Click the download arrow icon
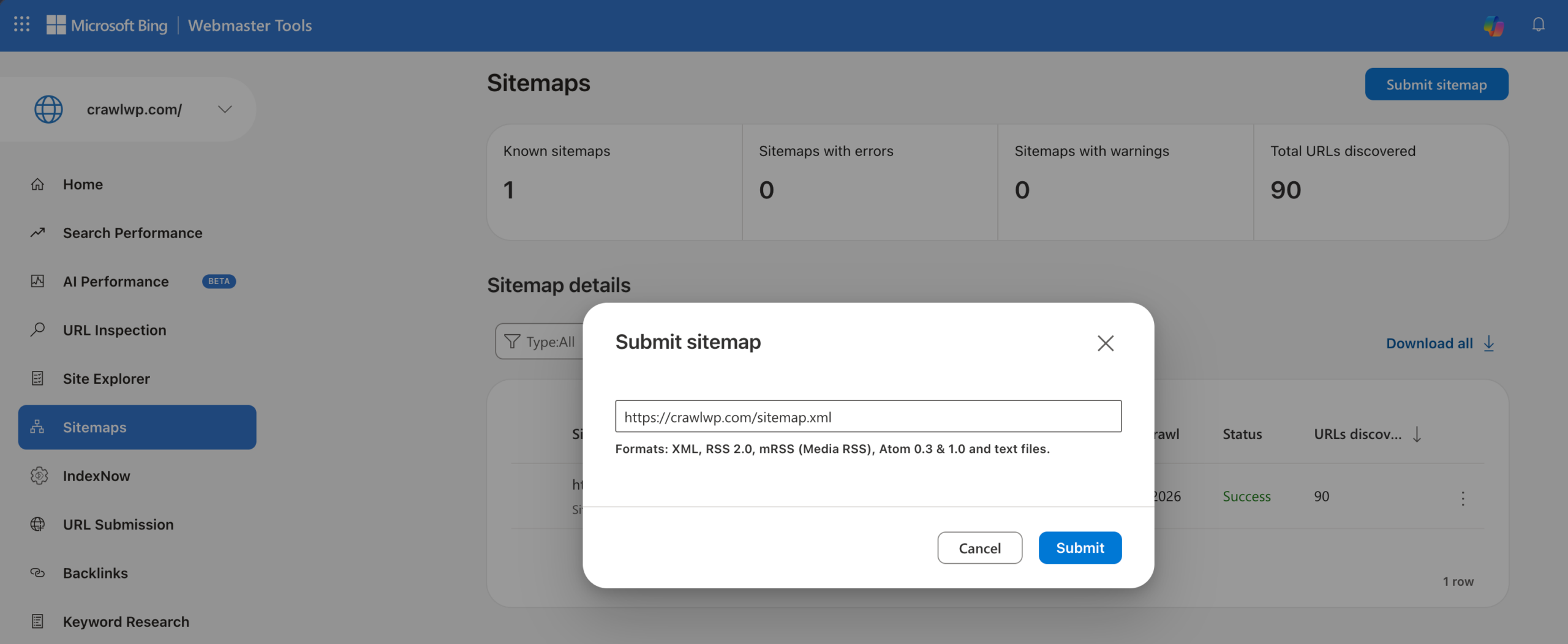This screenshot has height=644, width=1568. [x=1489, y=343]
